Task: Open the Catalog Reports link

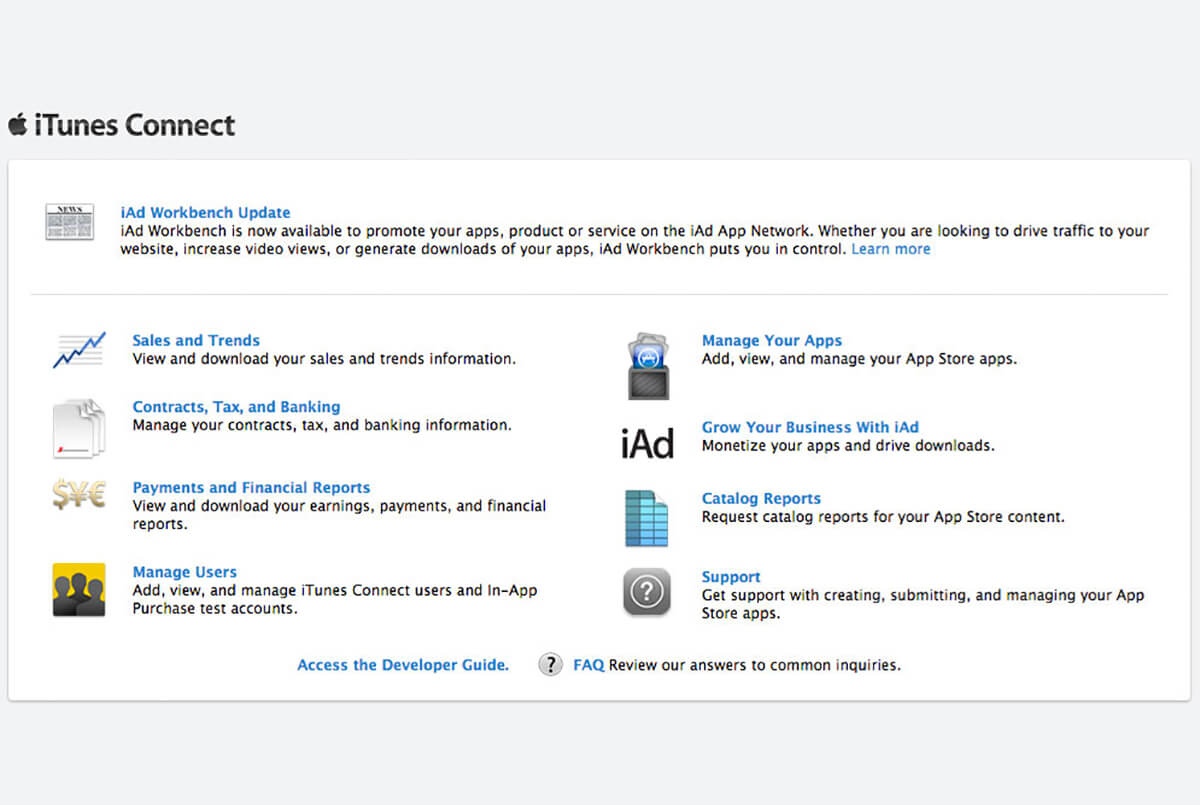Action: pos(761,499)
